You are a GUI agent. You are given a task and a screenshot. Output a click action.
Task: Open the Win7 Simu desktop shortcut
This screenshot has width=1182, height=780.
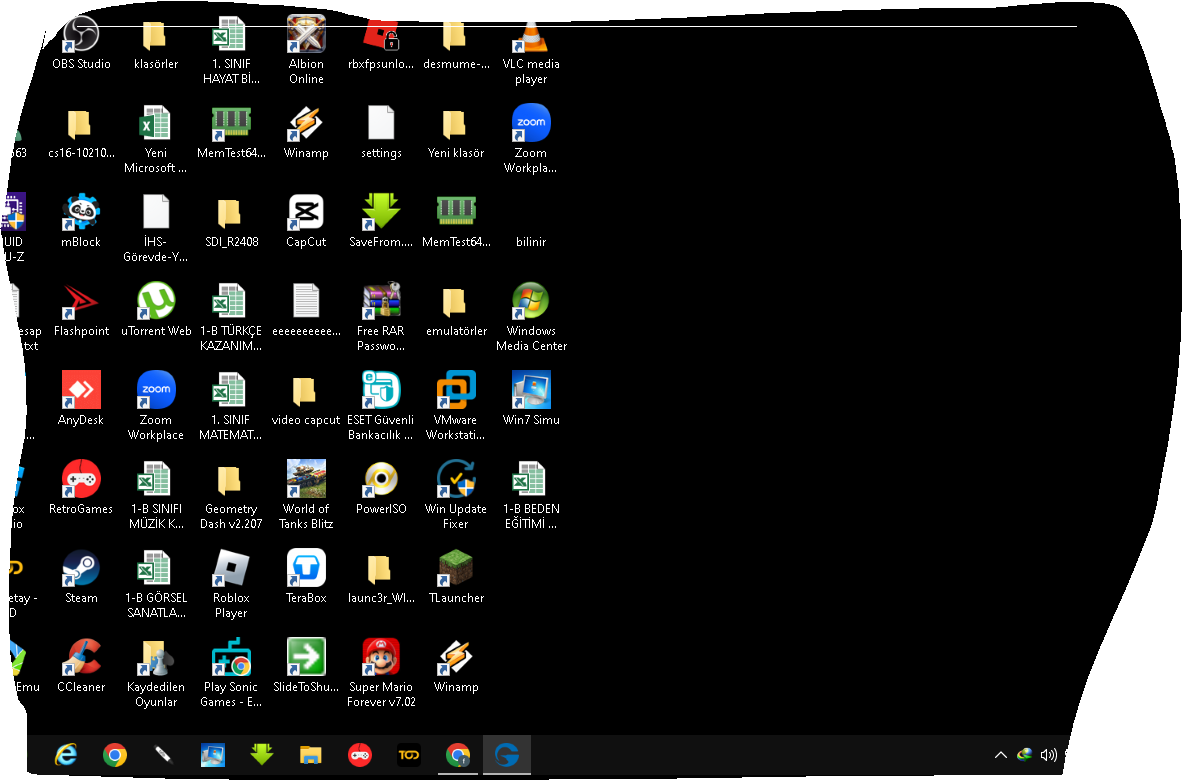531,399
